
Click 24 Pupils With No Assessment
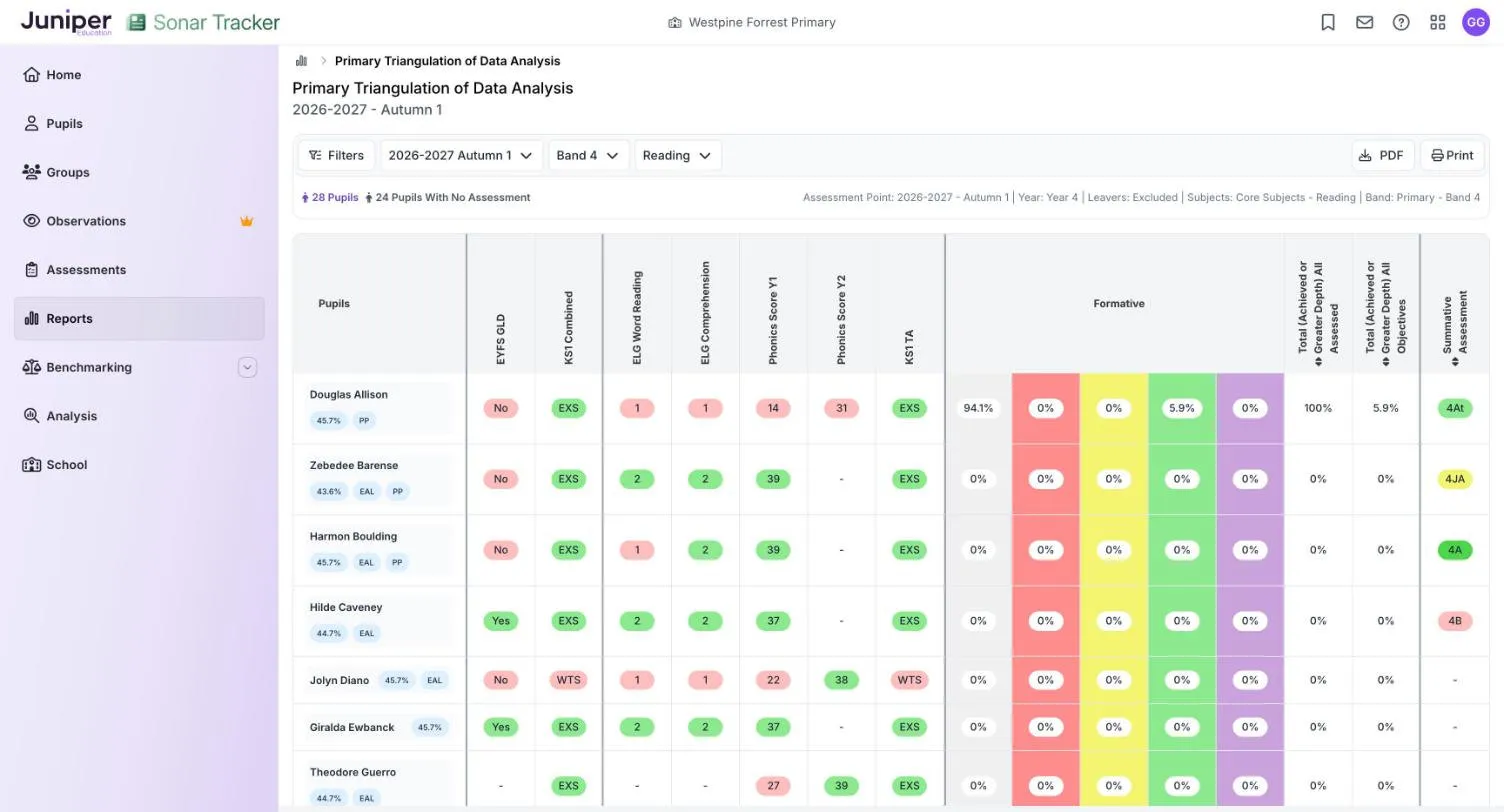(x=448, y=197)
